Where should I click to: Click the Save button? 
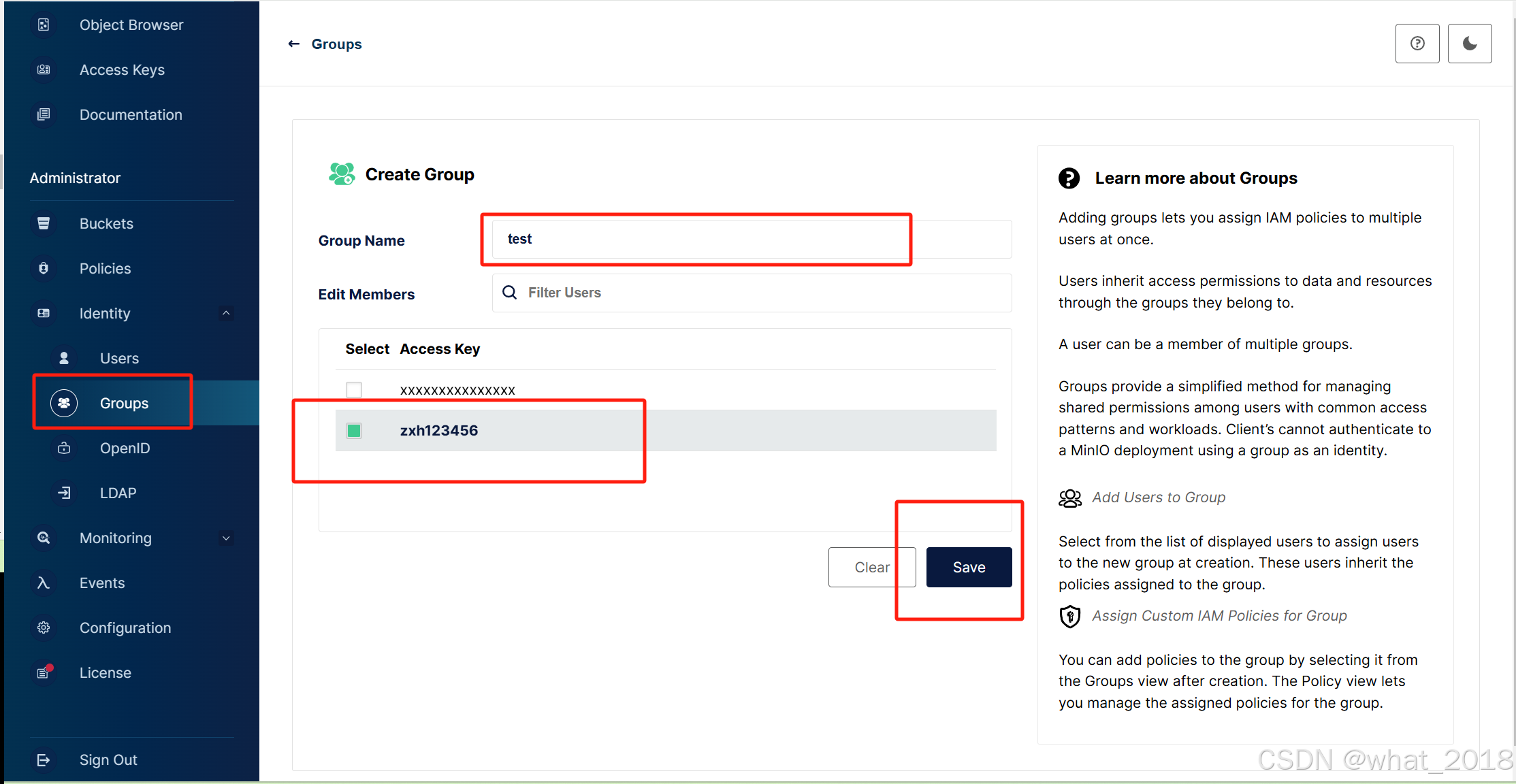pos(969,567)
